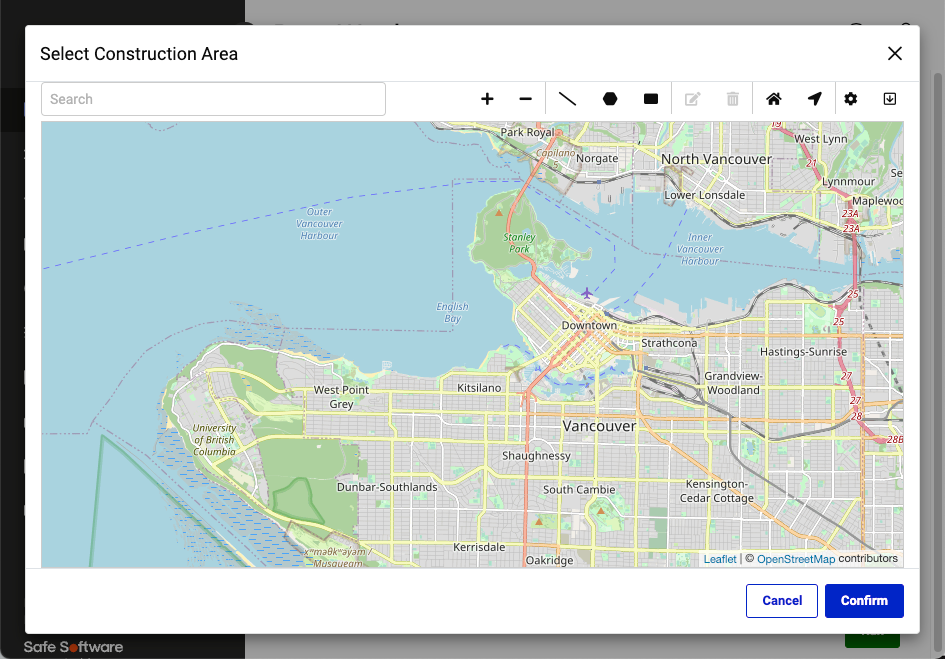Image resolution: width=945 pixels, height=659 pixels.
Task: Zoom out with the minus icon
Action: coord(526,99)
